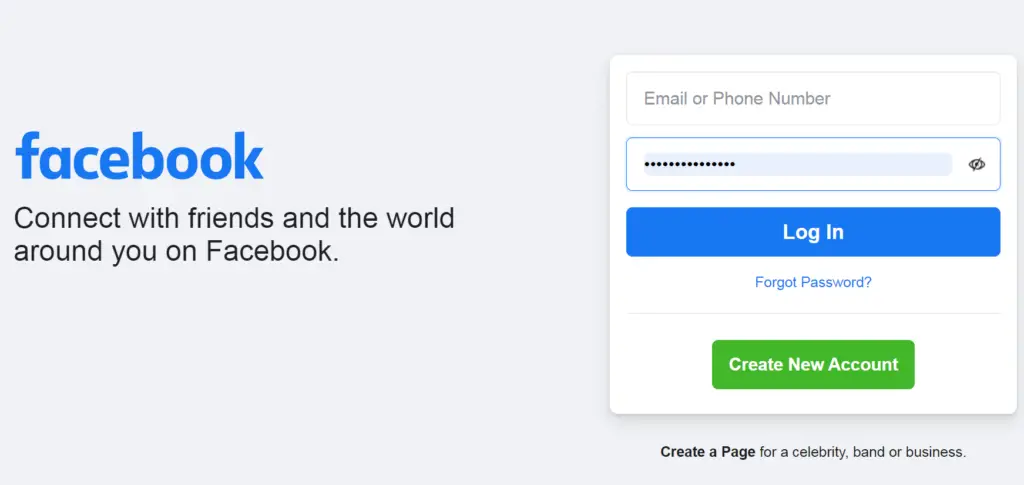Click the green Create New Account button
Image resolution: width=1024 pixels, height=485 pixels.
813,365
